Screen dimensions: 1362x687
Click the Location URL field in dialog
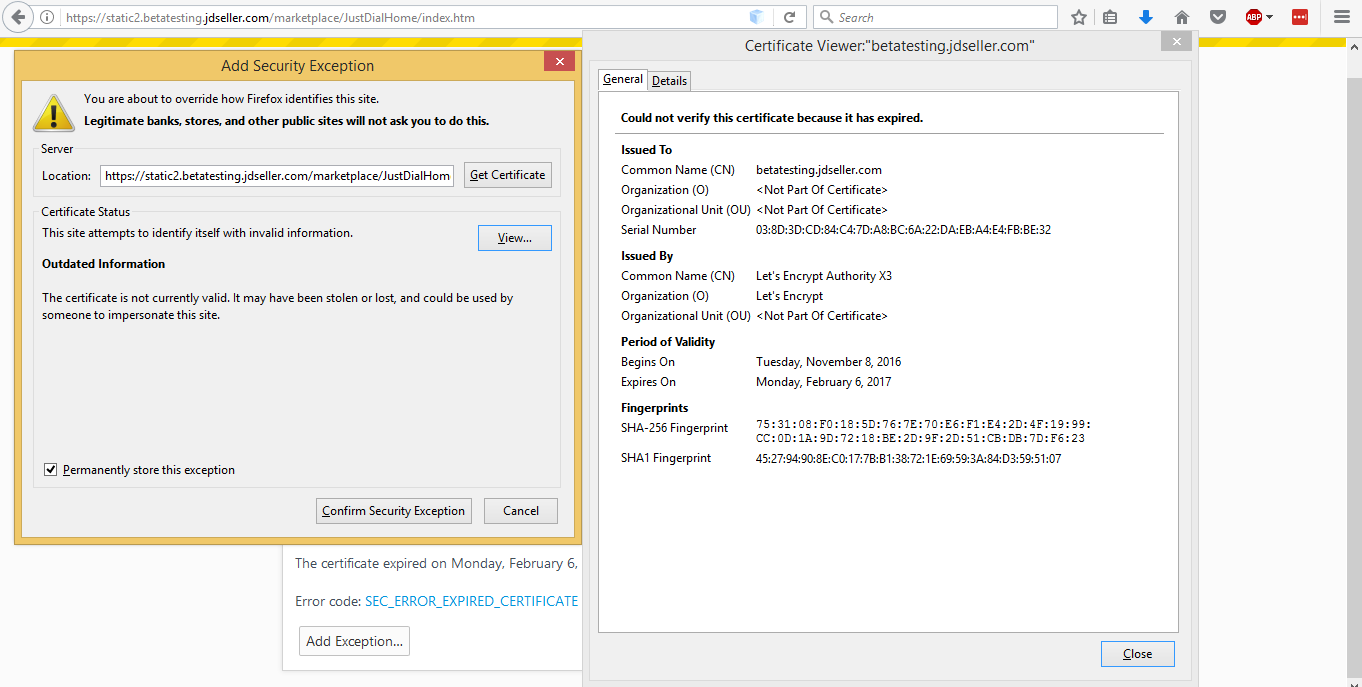[277, 175]
